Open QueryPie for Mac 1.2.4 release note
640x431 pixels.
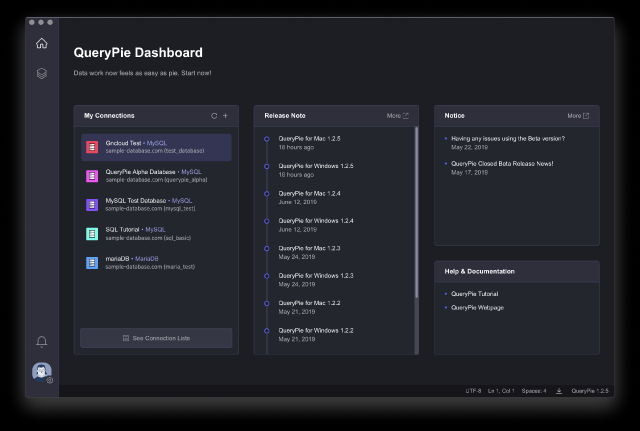coord(309,193)
